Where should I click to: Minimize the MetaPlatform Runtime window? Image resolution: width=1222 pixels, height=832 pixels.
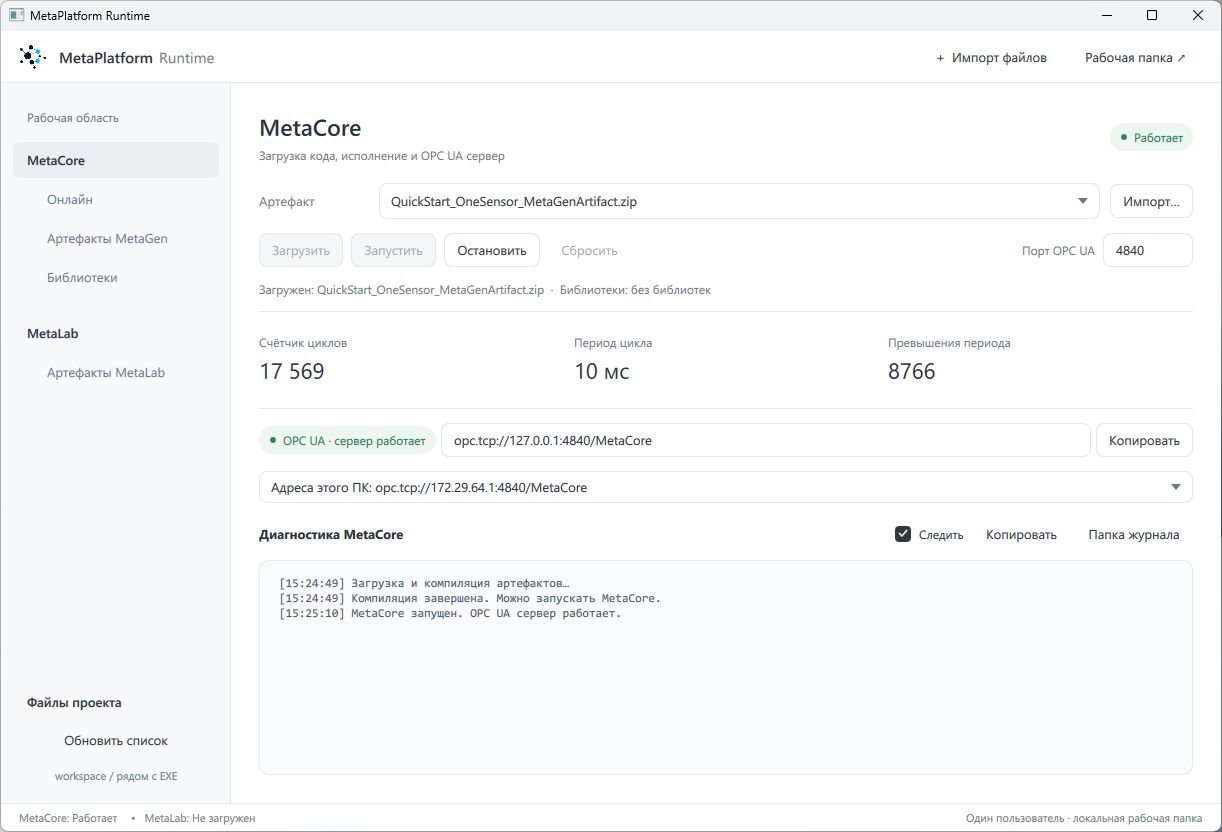pyautogui.click(x=1106, y=15)
